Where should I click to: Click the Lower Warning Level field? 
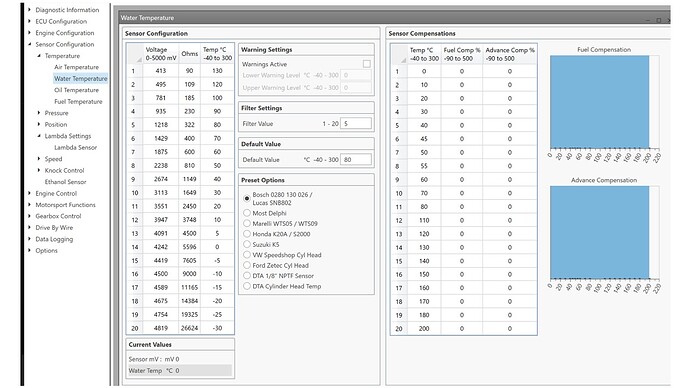[x=356, y=75]
